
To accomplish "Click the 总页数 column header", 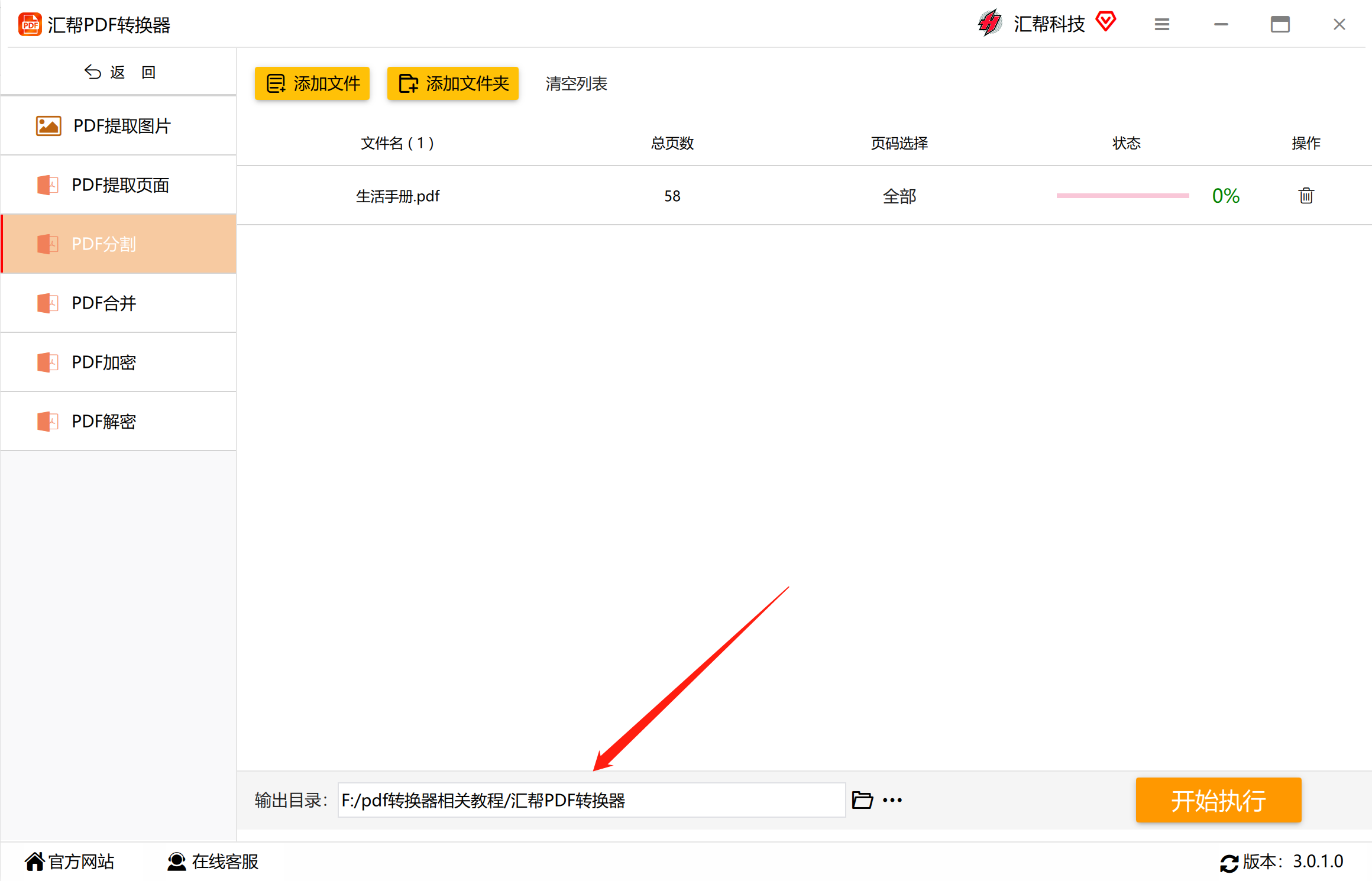I will coord(672,143).
